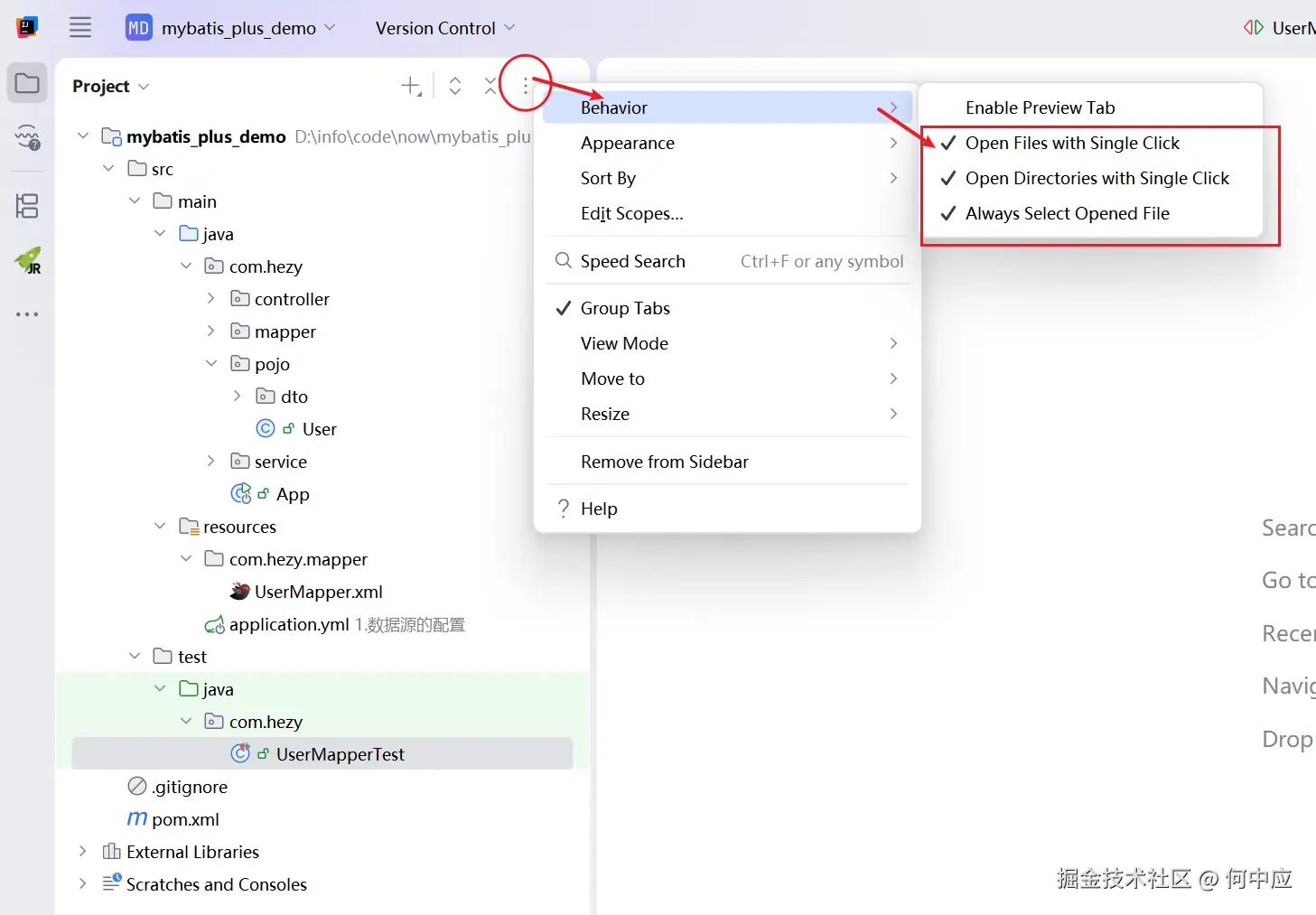
Task: Click application.yml Spring config icon
Action: click(215, 624)
